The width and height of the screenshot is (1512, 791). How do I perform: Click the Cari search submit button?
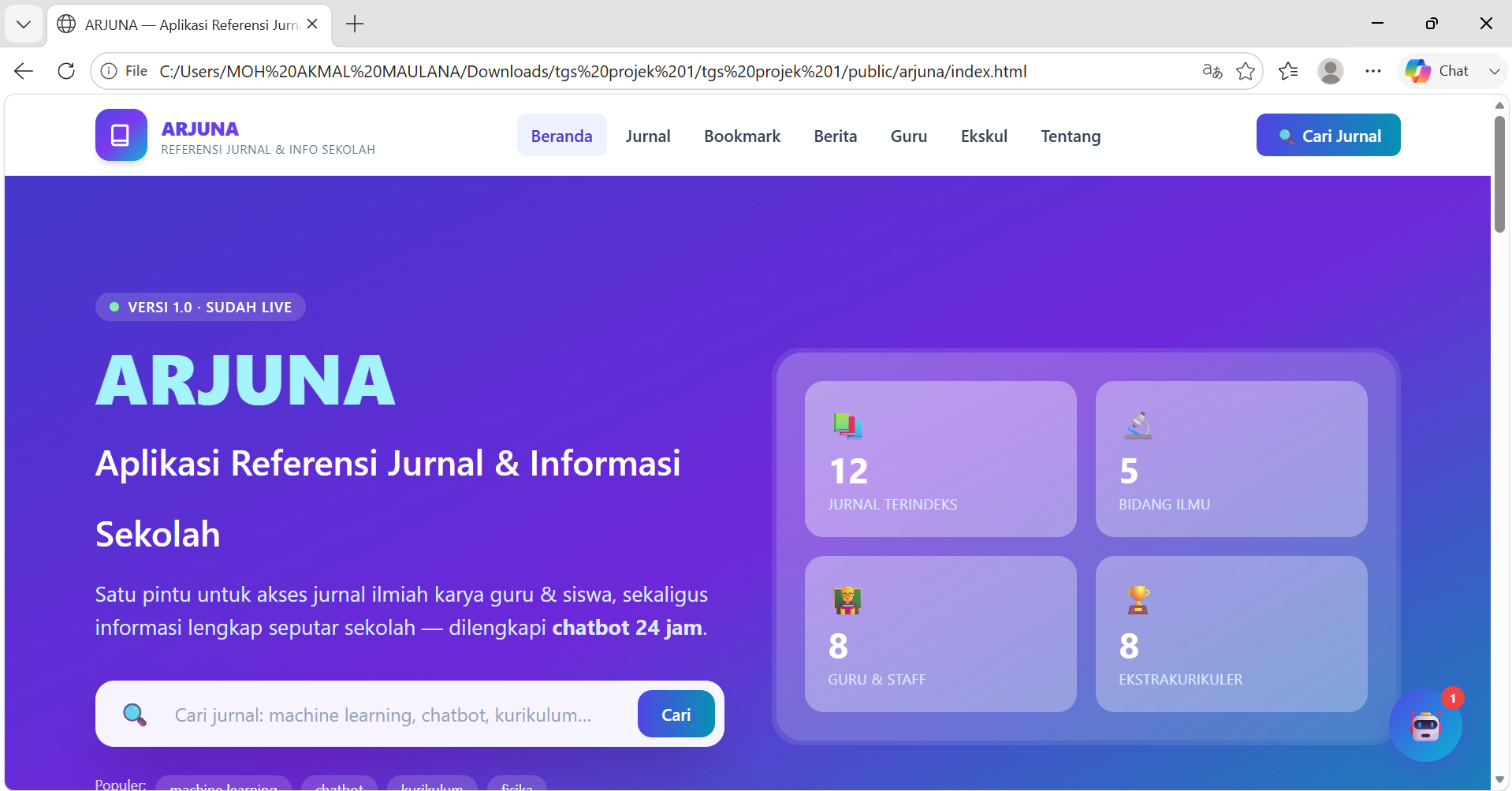click(x=676, y=714)
